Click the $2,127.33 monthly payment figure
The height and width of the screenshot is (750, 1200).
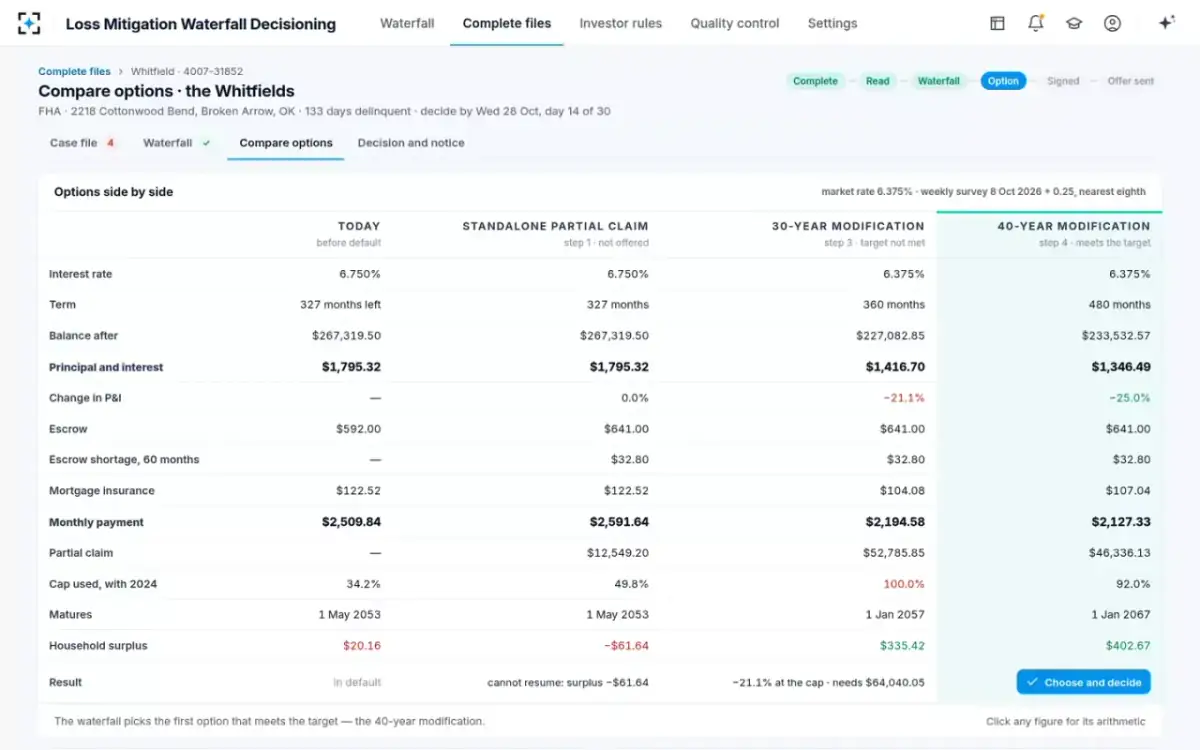pyautogui.click(x=1121, y=522)
